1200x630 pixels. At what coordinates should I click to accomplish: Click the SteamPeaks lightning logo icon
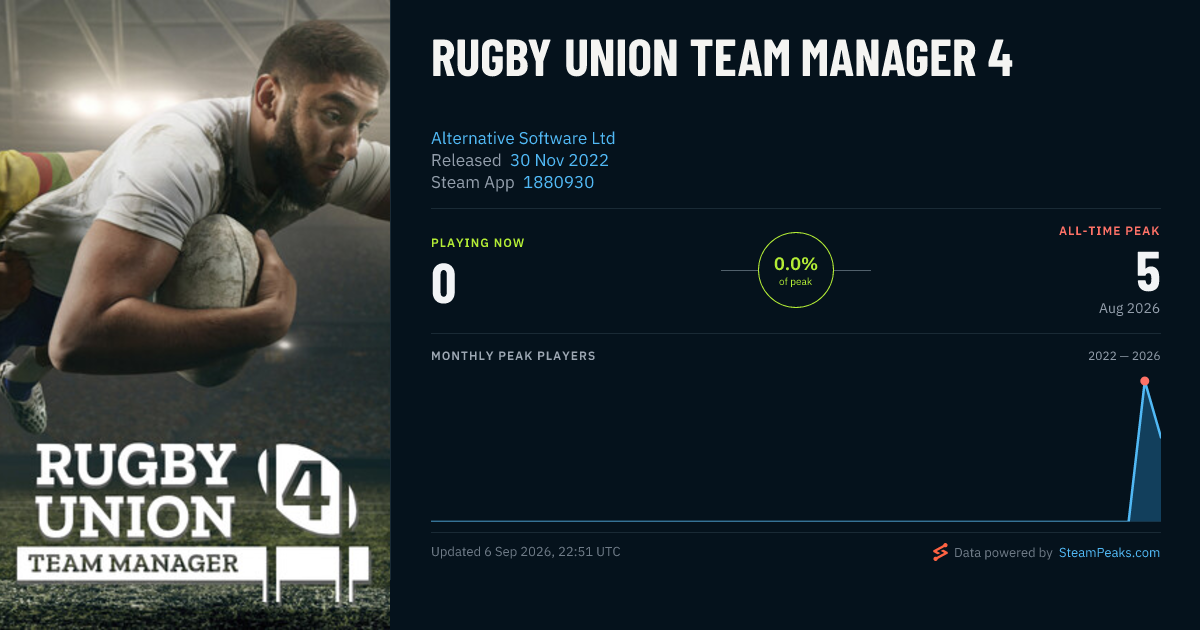click(x=940, y=552)
